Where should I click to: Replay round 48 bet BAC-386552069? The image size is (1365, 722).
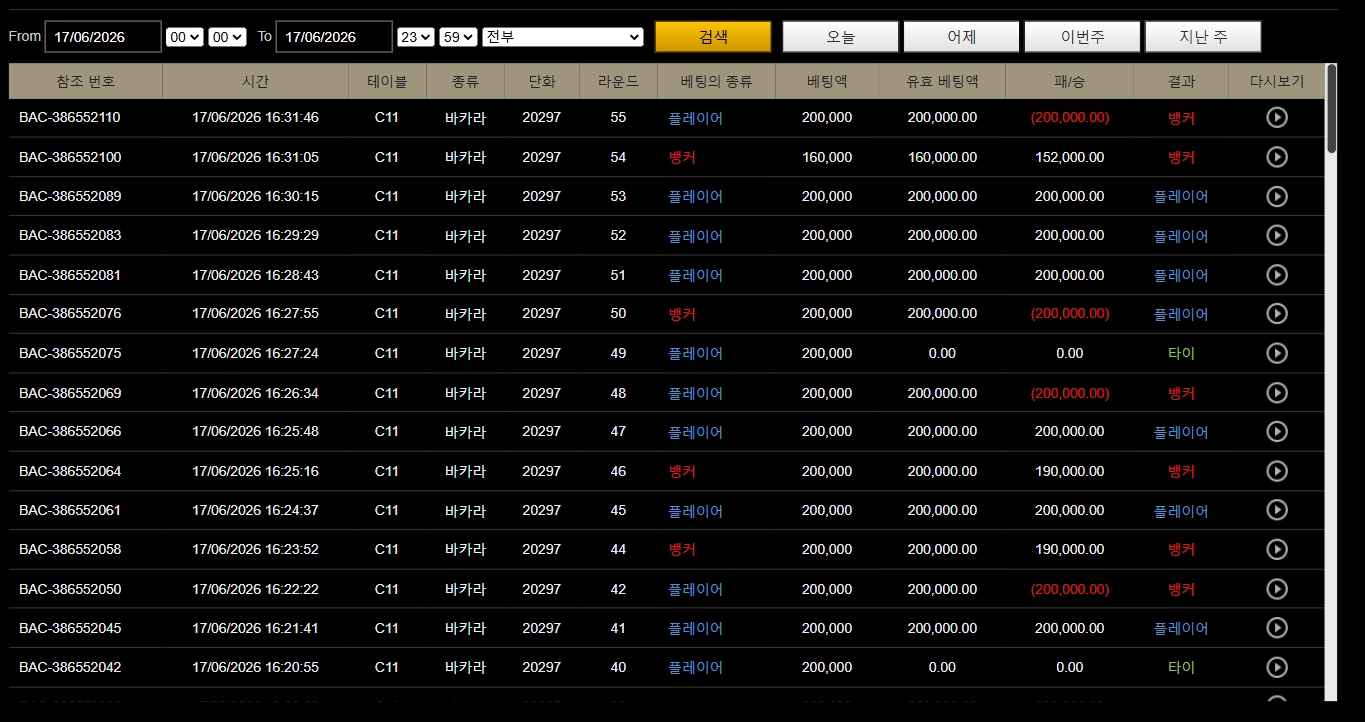(x=1277, y=393)
